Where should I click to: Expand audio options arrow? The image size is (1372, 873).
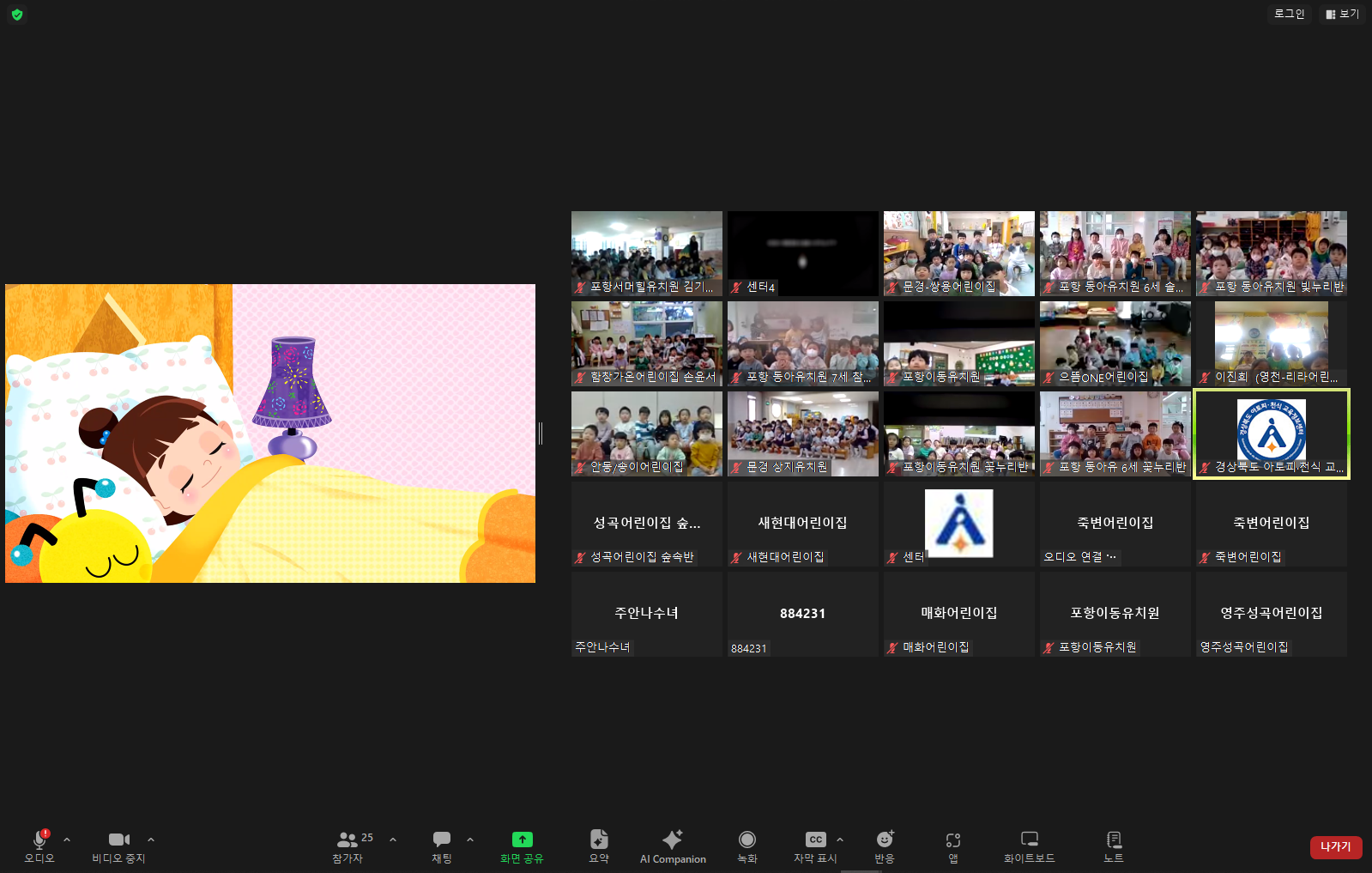[67, 840]
